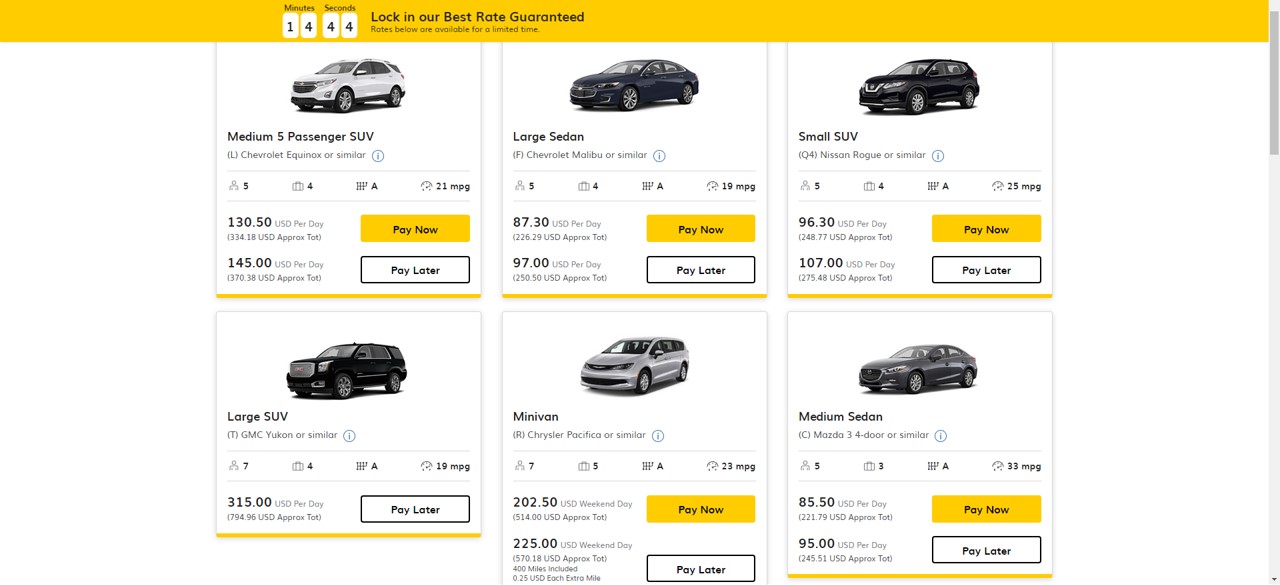This screenshot has width=1280, height=585.
Task: Open info icon beside Chrysler Pacifica
Action: click(x=658, y=436)
